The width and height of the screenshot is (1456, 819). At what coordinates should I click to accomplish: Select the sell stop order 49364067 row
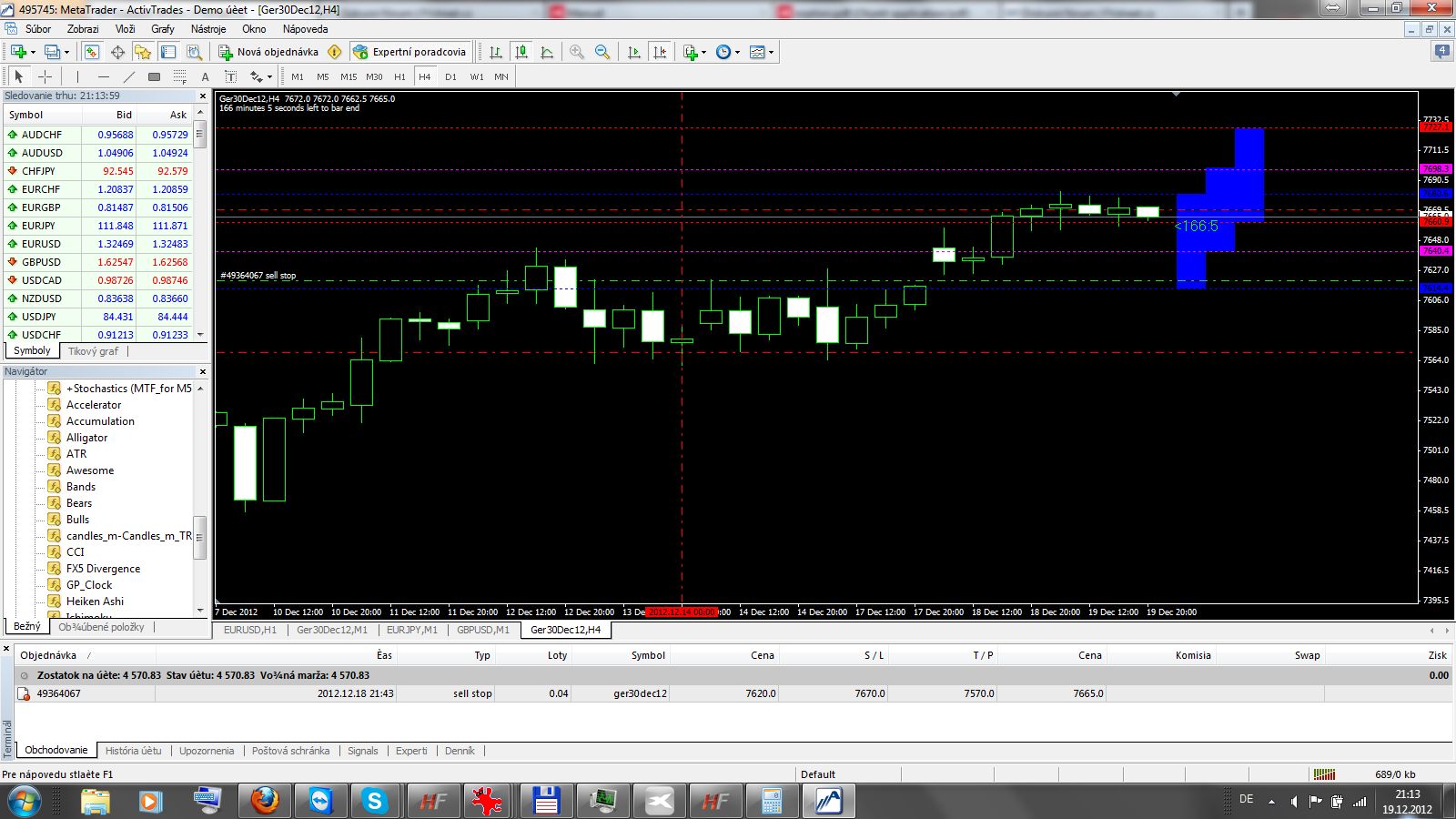pyautogui.click(x=733, y=693)
